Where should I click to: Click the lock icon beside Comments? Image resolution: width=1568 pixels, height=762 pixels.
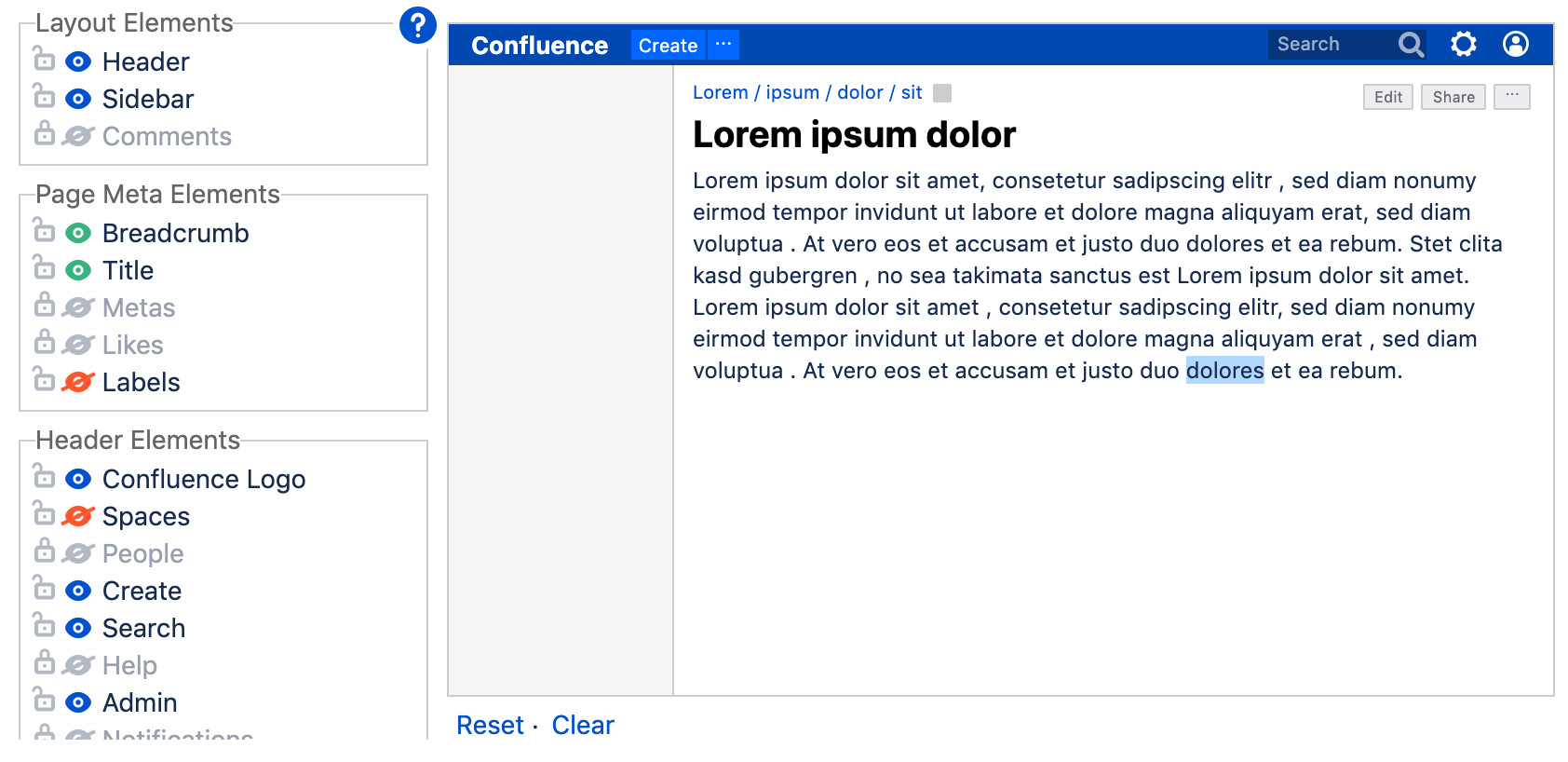pyautogui.click(x=44, y=135)
